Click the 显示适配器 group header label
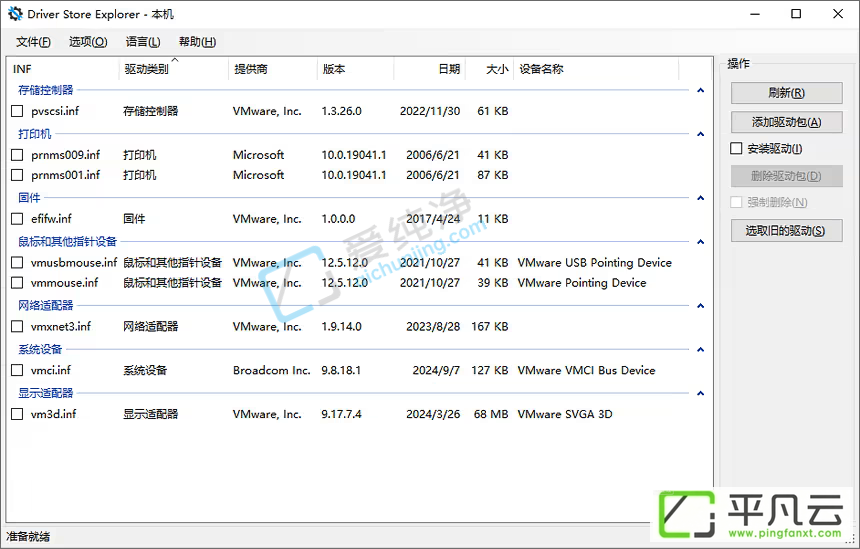 pyautogui.click(x=46, y=393)
